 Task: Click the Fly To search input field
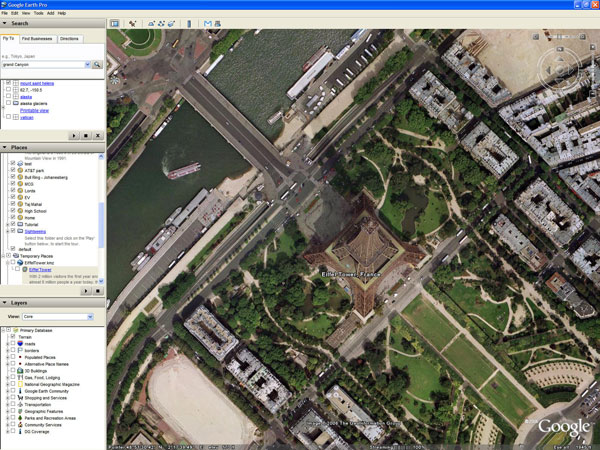[43, 65]
